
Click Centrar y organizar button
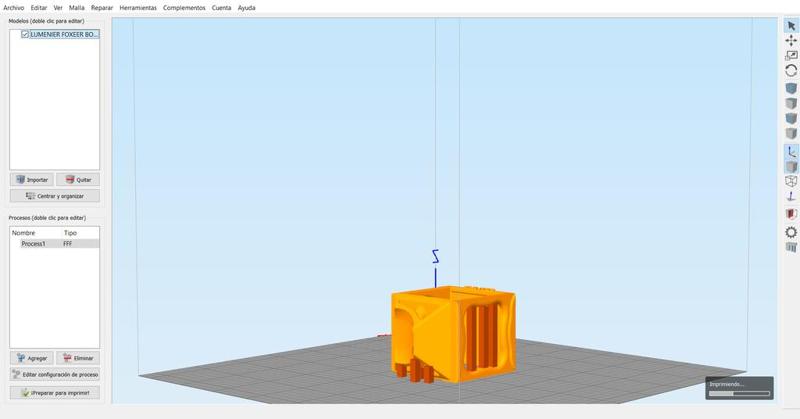coord(55,196)
